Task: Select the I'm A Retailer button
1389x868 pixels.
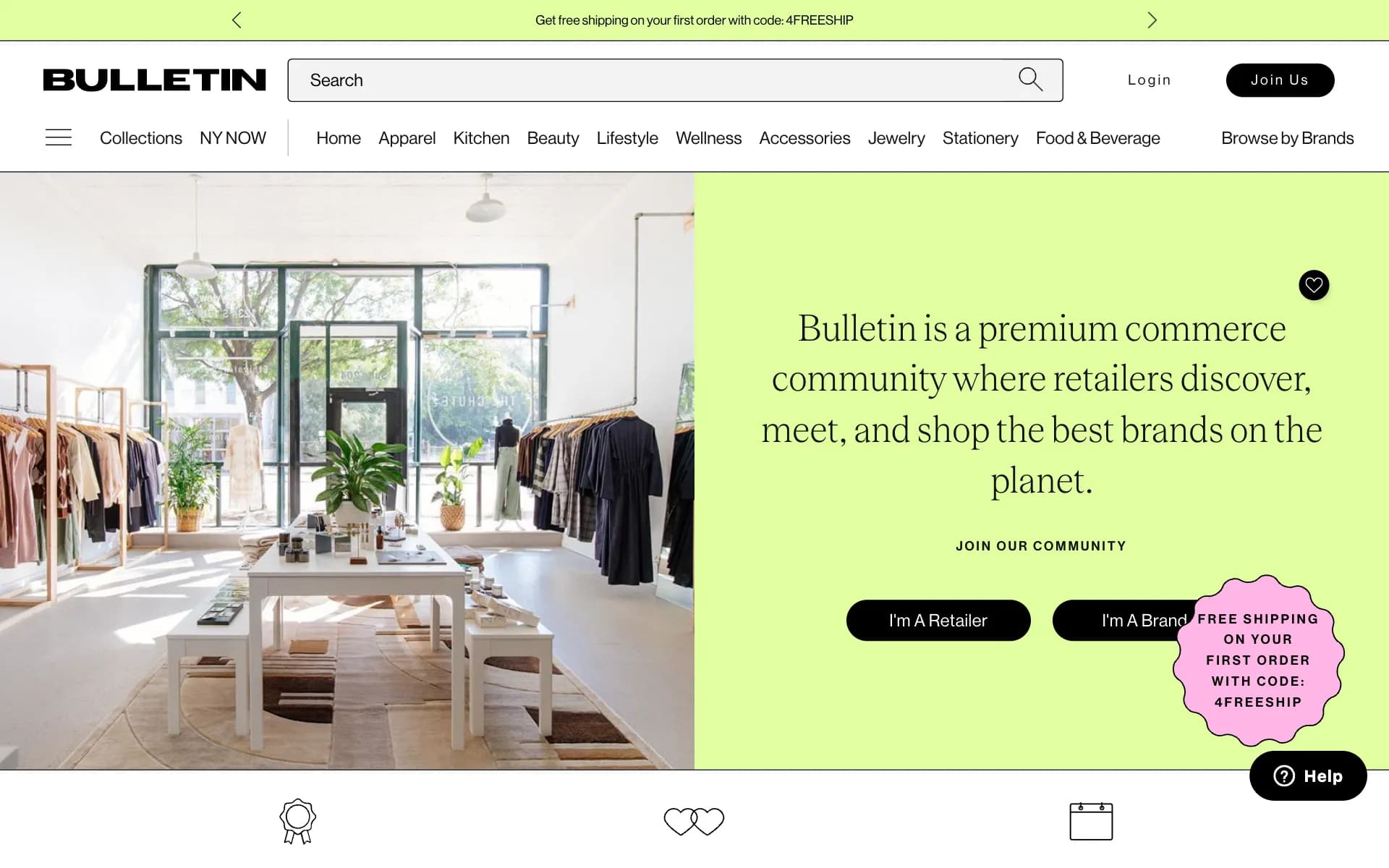Action: coord(938,620)
